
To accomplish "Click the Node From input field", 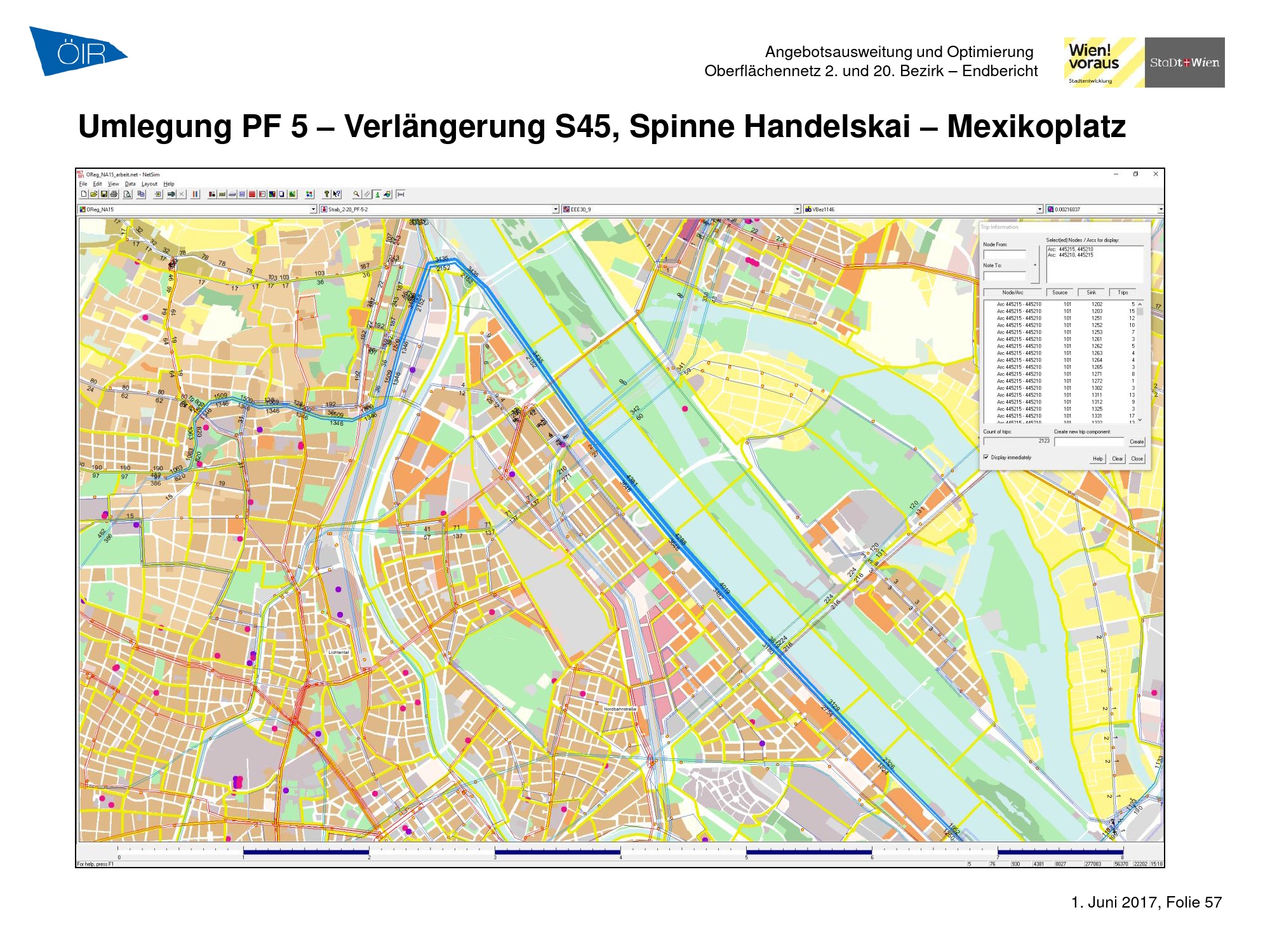I will pos(1005,255).
